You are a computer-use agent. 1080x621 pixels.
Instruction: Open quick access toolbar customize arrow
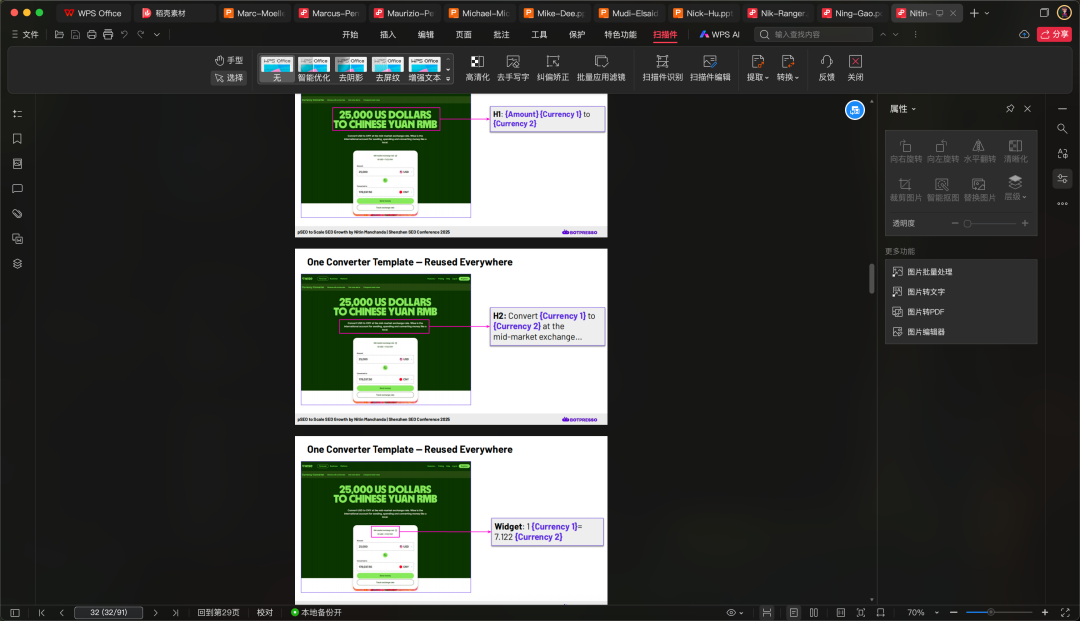(157, 34)
